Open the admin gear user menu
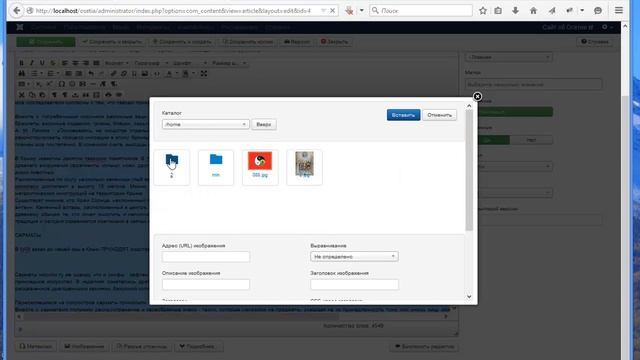This screenshot has width=640, height=360. coord(607,27)
